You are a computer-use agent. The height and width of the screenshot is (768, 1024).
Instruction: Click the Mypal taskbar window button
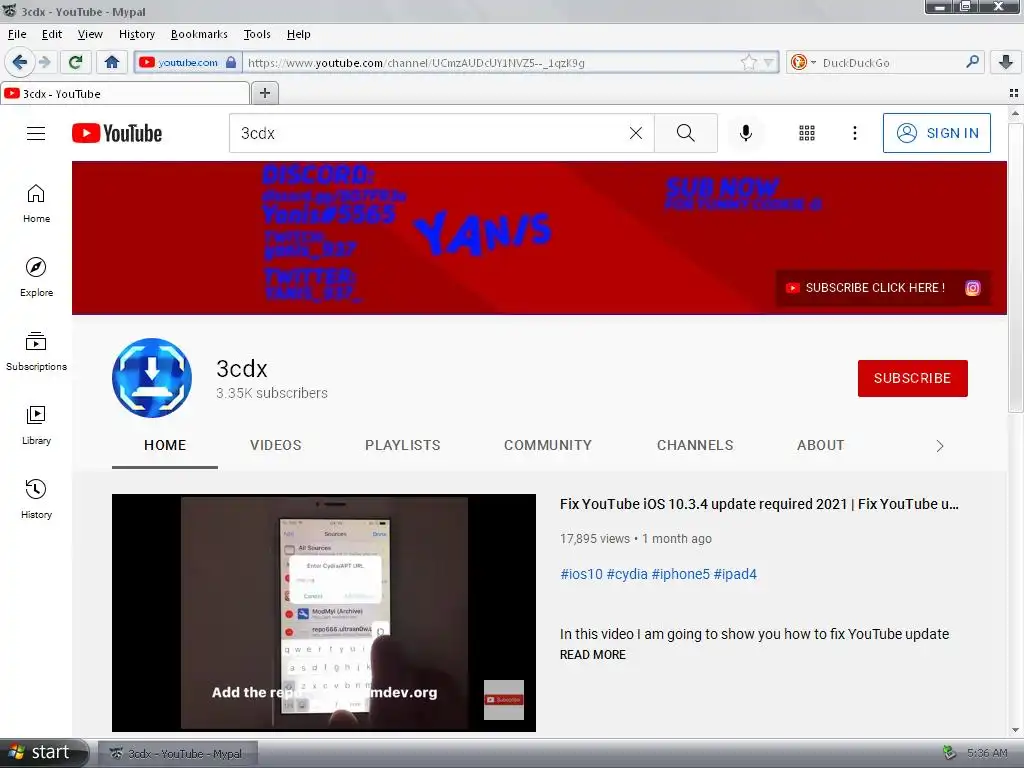(x=178, y=754)
